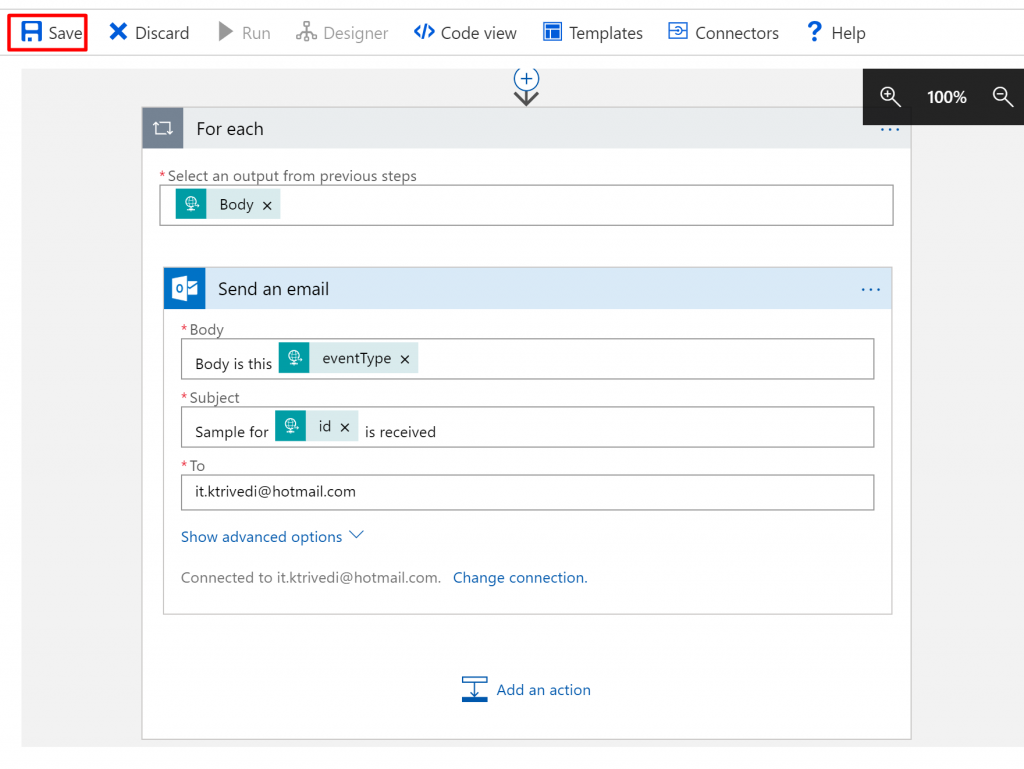This screenshot has width=1024, height=769.
Task: Switch to Designer view
Action: tap(342, 33)
